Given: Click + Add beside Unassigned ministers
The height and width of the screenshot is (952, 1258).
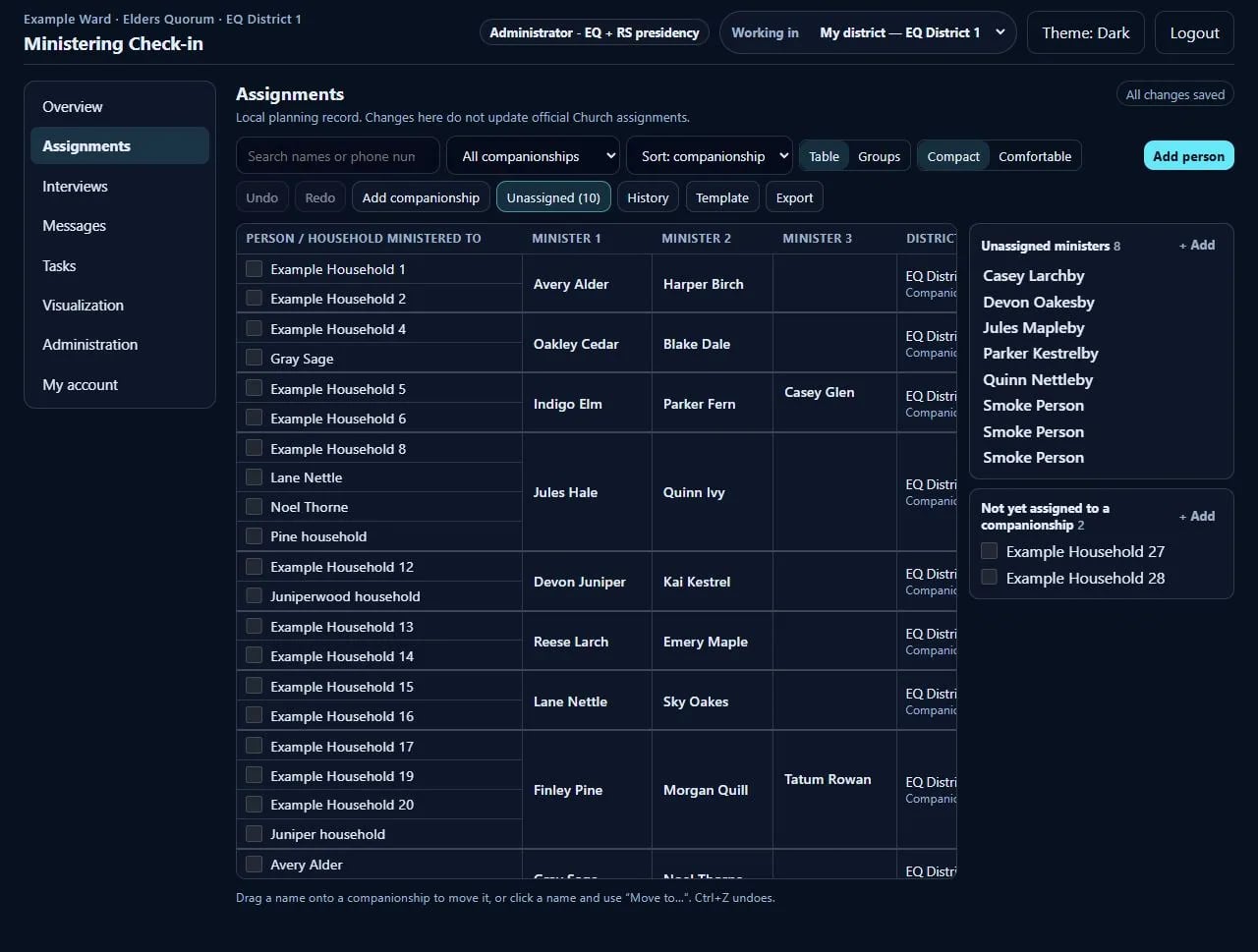Looking at the screenshot, I should [1197, 245].
